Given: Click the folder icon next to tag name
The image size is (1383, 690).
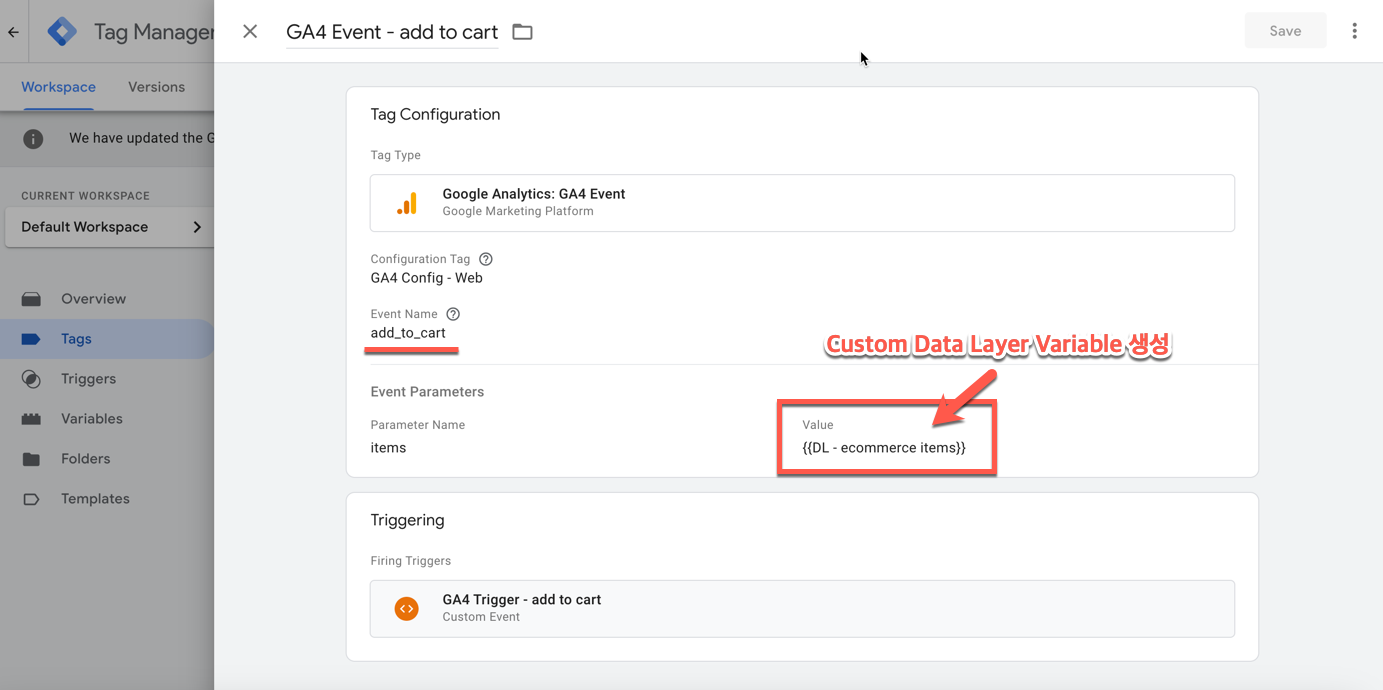Looking at the screenshot, I should 522,32.
